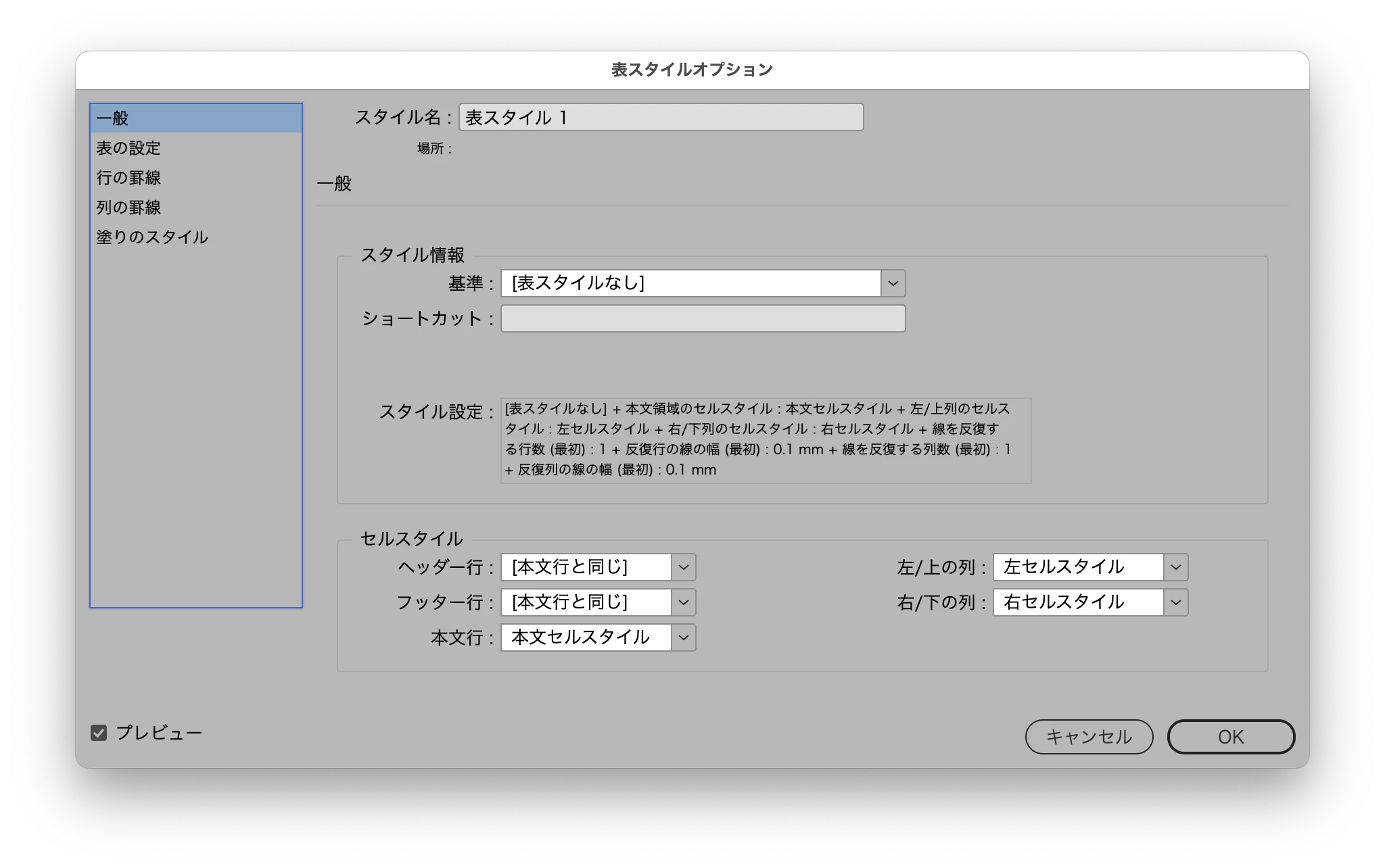Click the [表スタイルなし] 基準 combo box
Screen dimensions: 1385x868
690,283
